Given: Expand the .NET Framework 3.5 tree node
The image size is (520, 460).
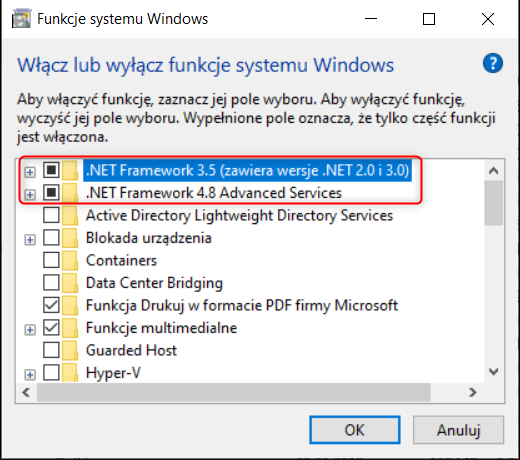Looking at the screenshot, I should pyautogui.click(x=30, y=172).
